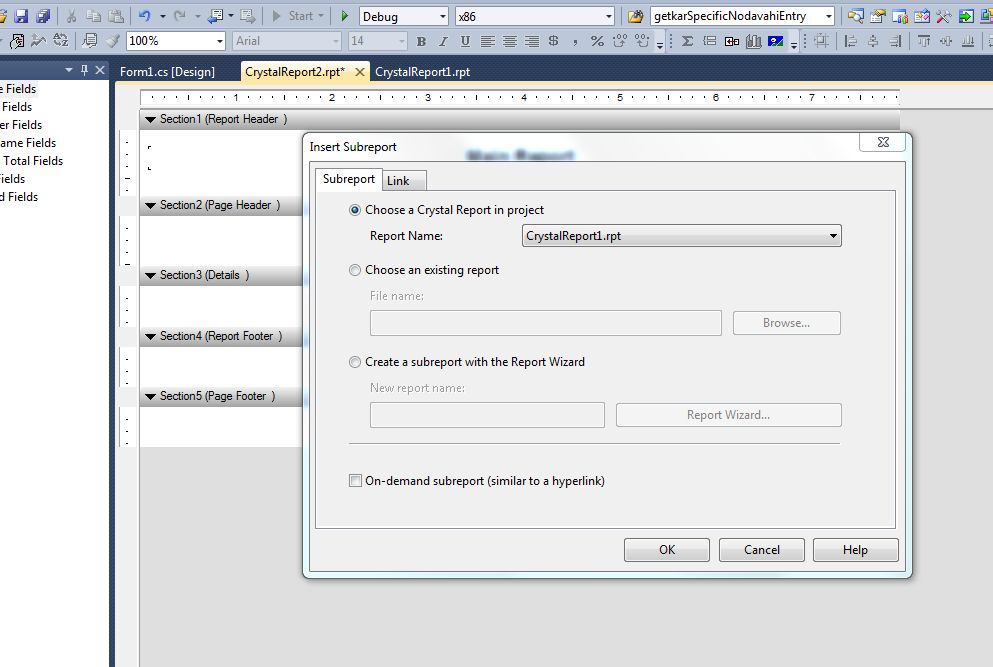The height and width of the screenshot is (667, 993).
Task: Enable the On-demand subreport checkbox
Action: pos(355,481)
